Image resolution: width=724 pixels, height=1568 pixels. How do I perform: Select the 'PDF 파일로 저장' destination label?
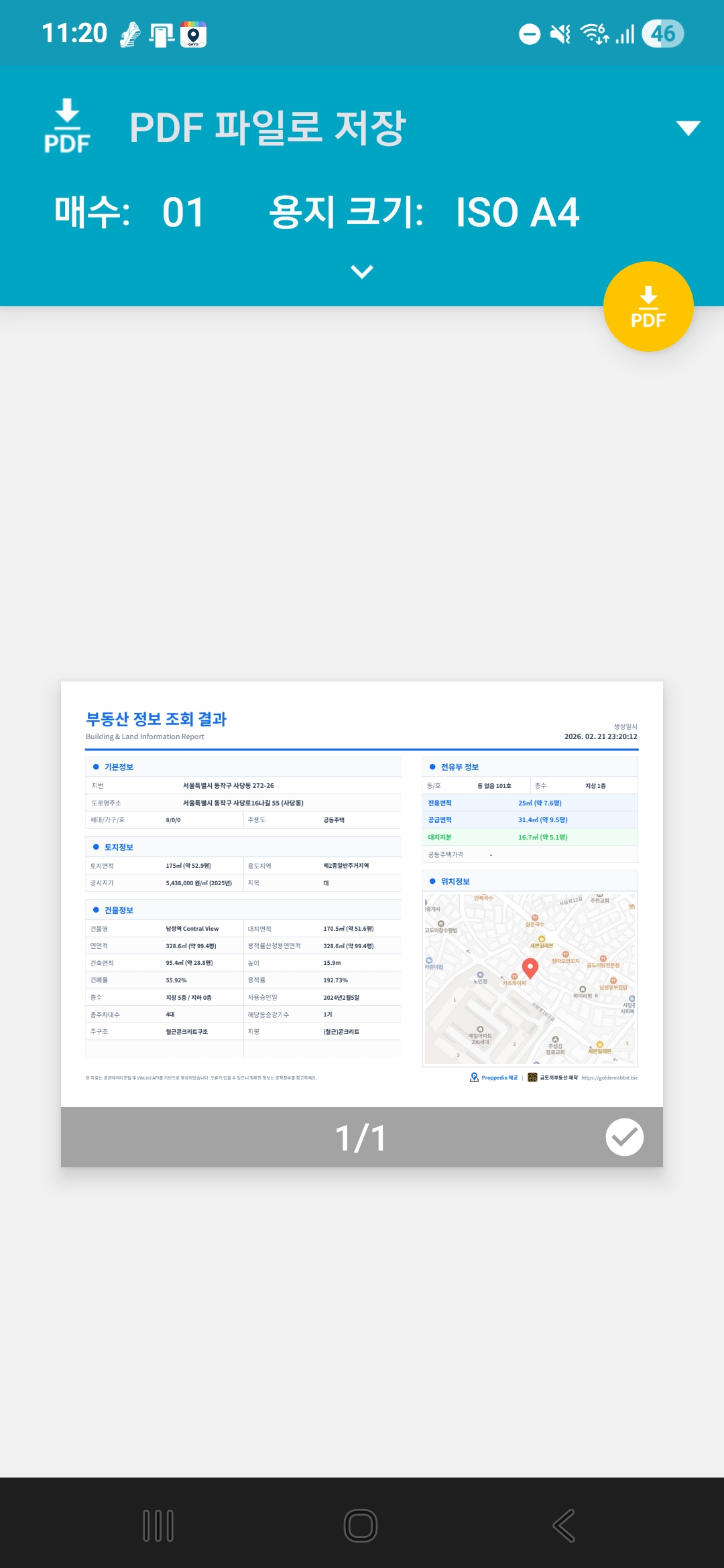pyautogui.click(x=268, y=127)
